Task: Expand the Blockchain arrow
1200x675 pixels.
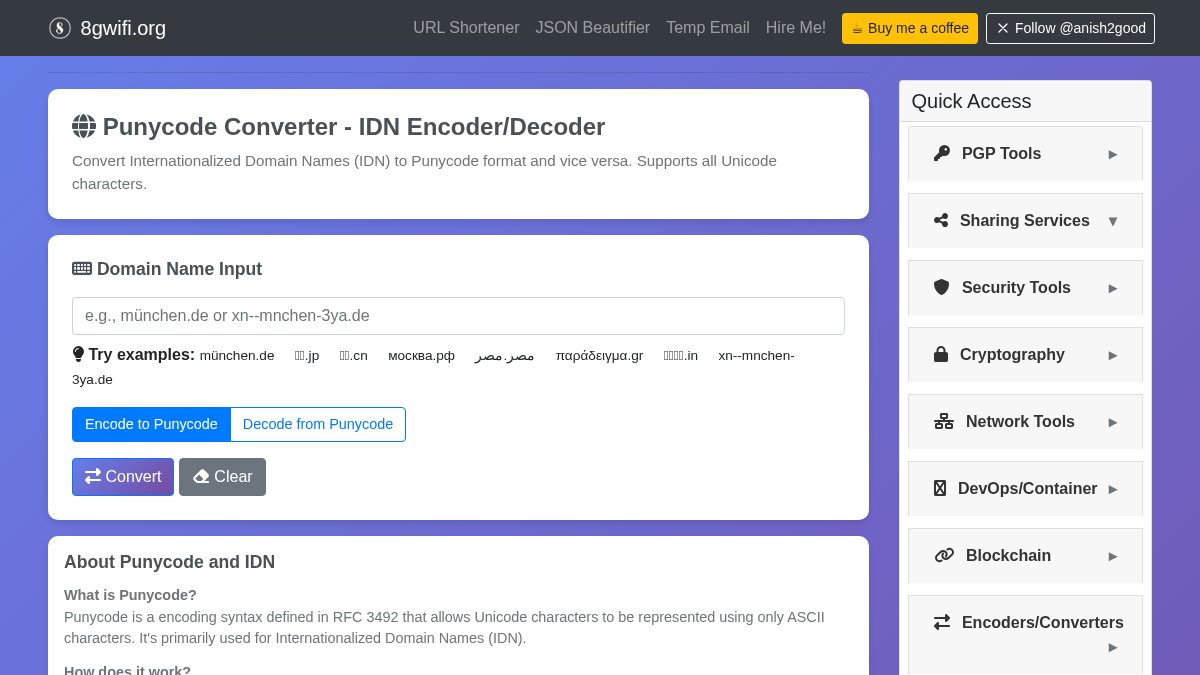Action: 1113,556
